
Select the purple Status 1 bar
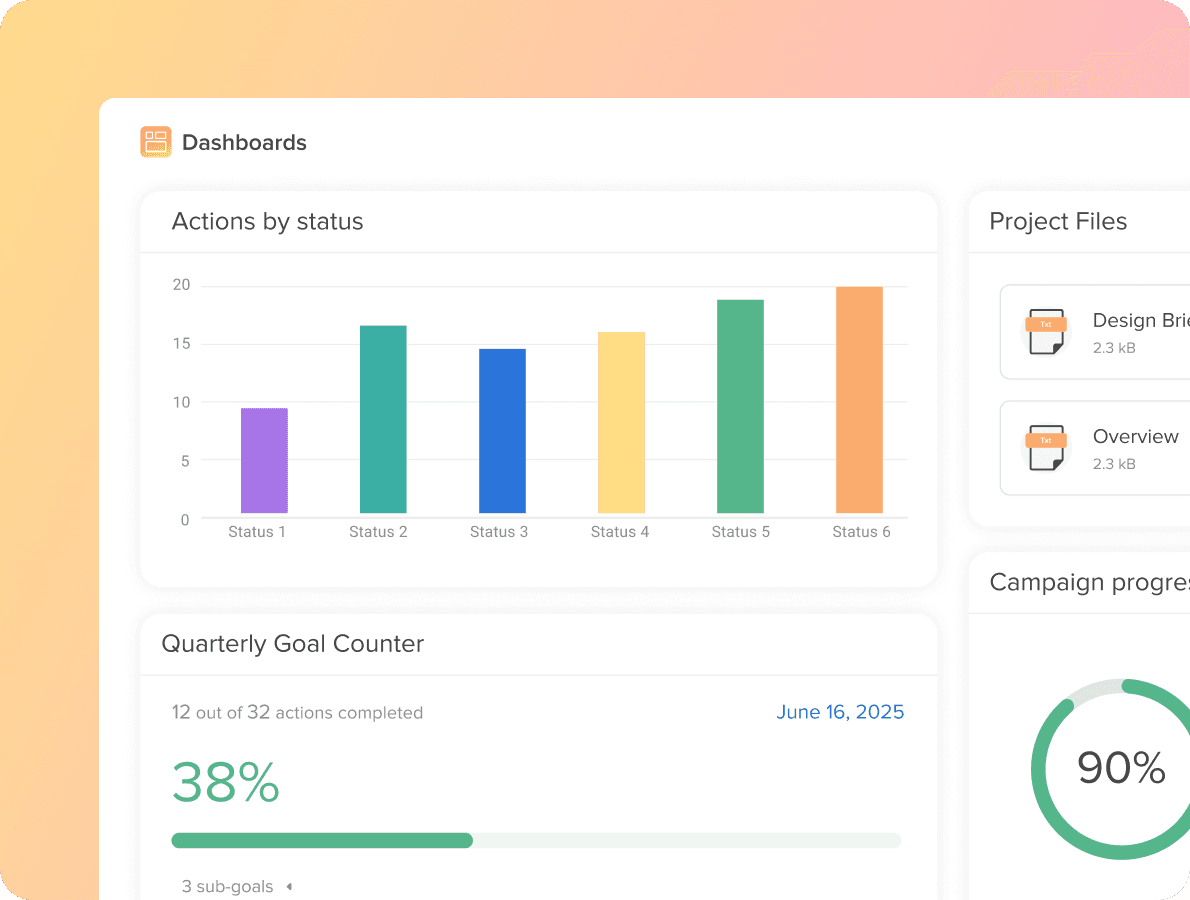[263, 462]
